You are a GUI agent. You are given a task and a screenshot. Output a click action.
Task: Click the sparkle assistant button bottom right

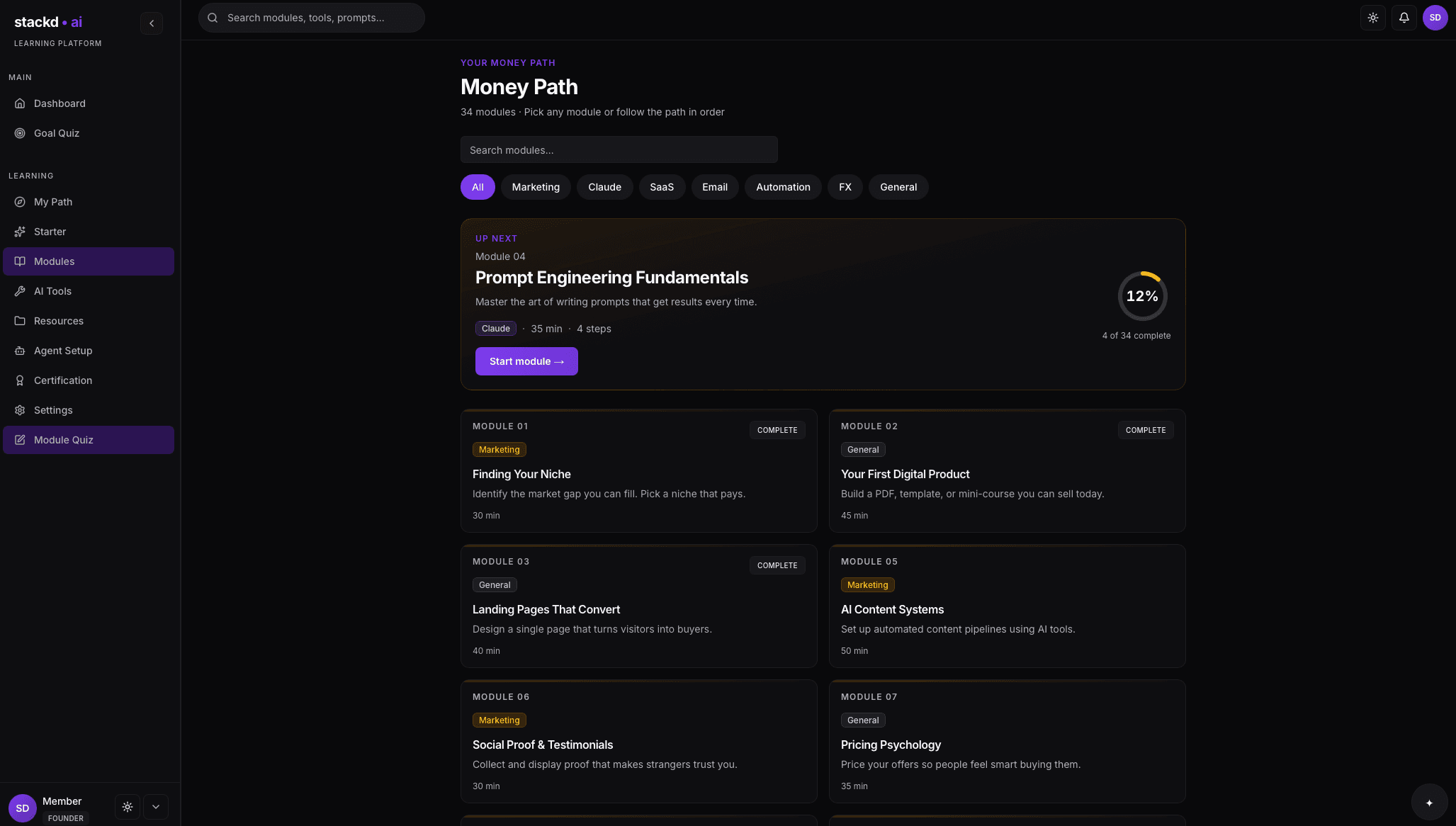click(1429, 803)
